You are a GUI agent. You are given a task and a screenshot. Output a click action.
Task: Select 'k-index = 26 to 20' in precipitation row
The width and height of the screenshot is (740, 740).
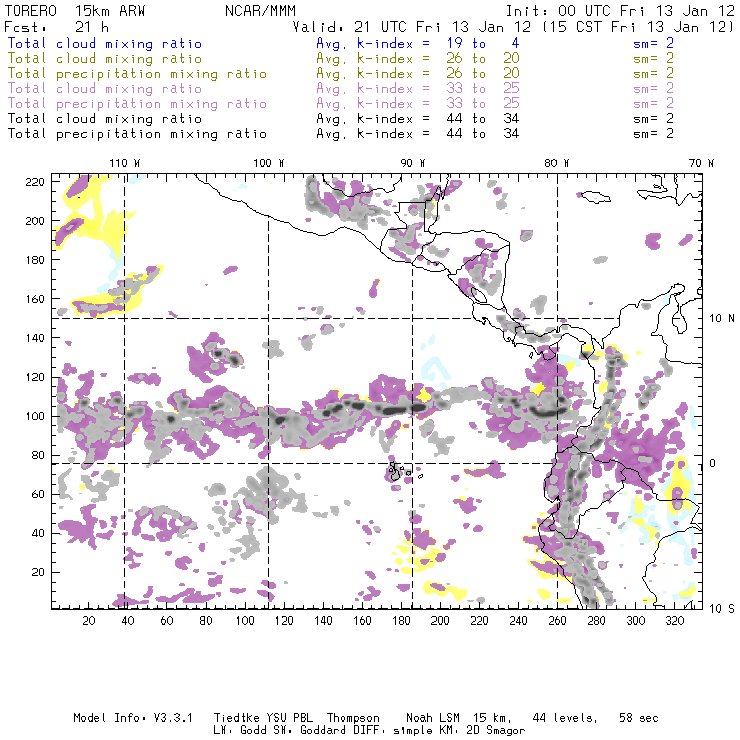coord(438,74)
